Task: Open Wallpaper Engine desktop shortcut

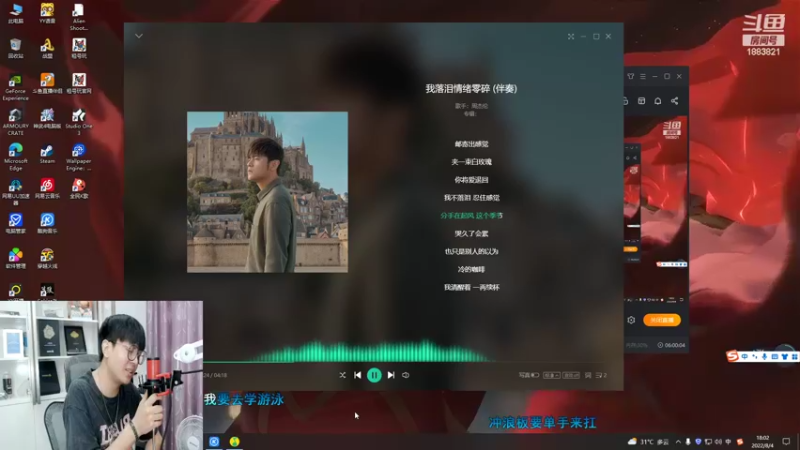Action: [79, 157]
